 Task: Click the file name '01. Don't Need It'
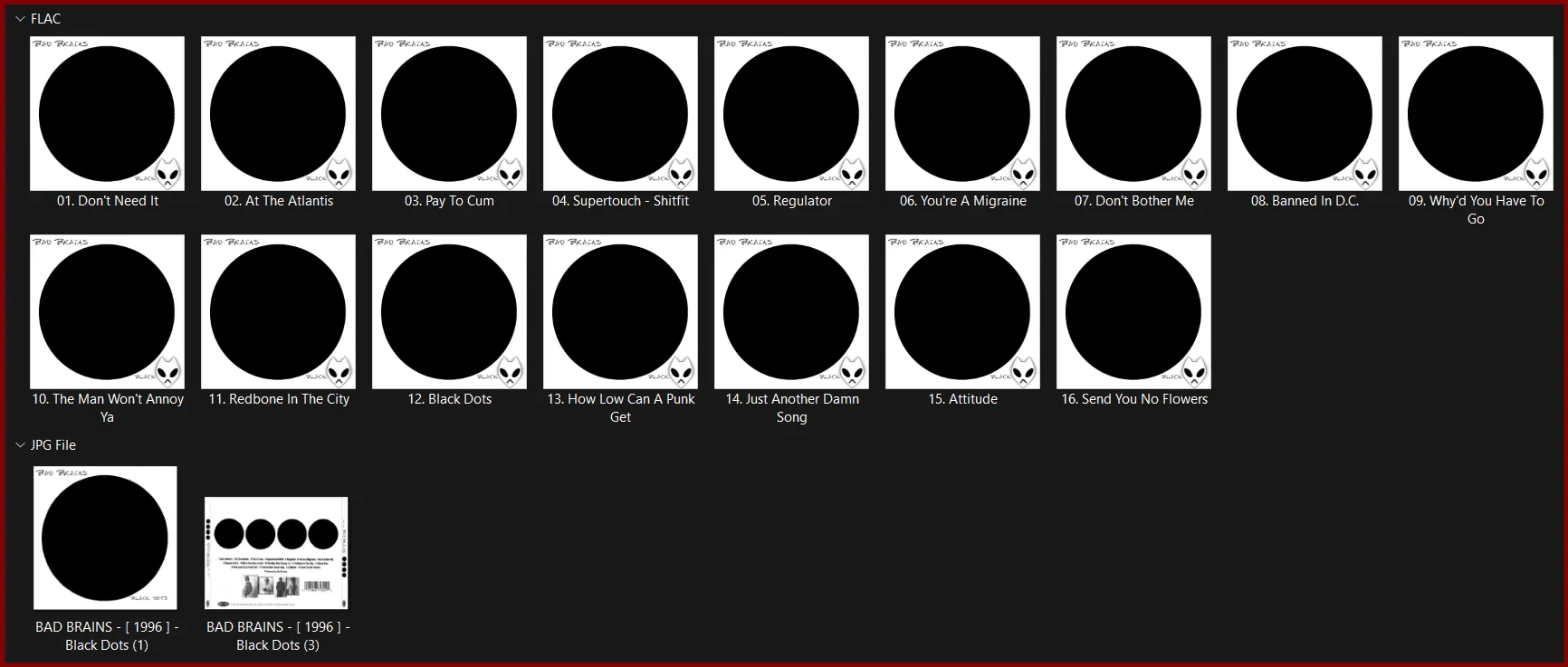(x=107, y=201)
